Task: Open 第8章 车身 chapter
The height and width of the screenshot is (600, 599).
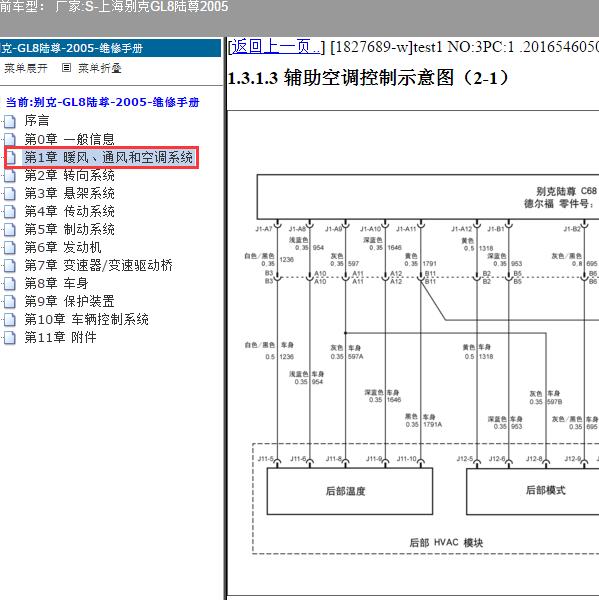Action: (56, 283)
